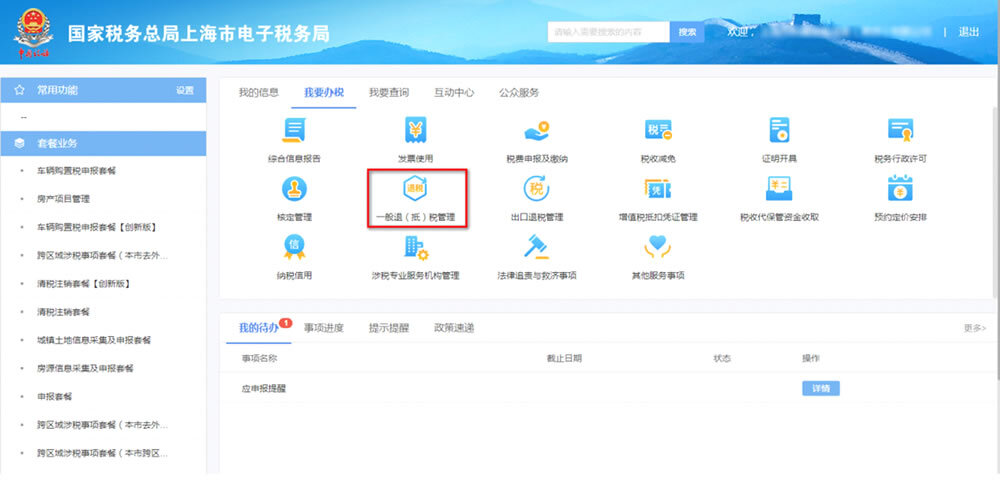Click 详情 button for 应申报提醒

820,388
